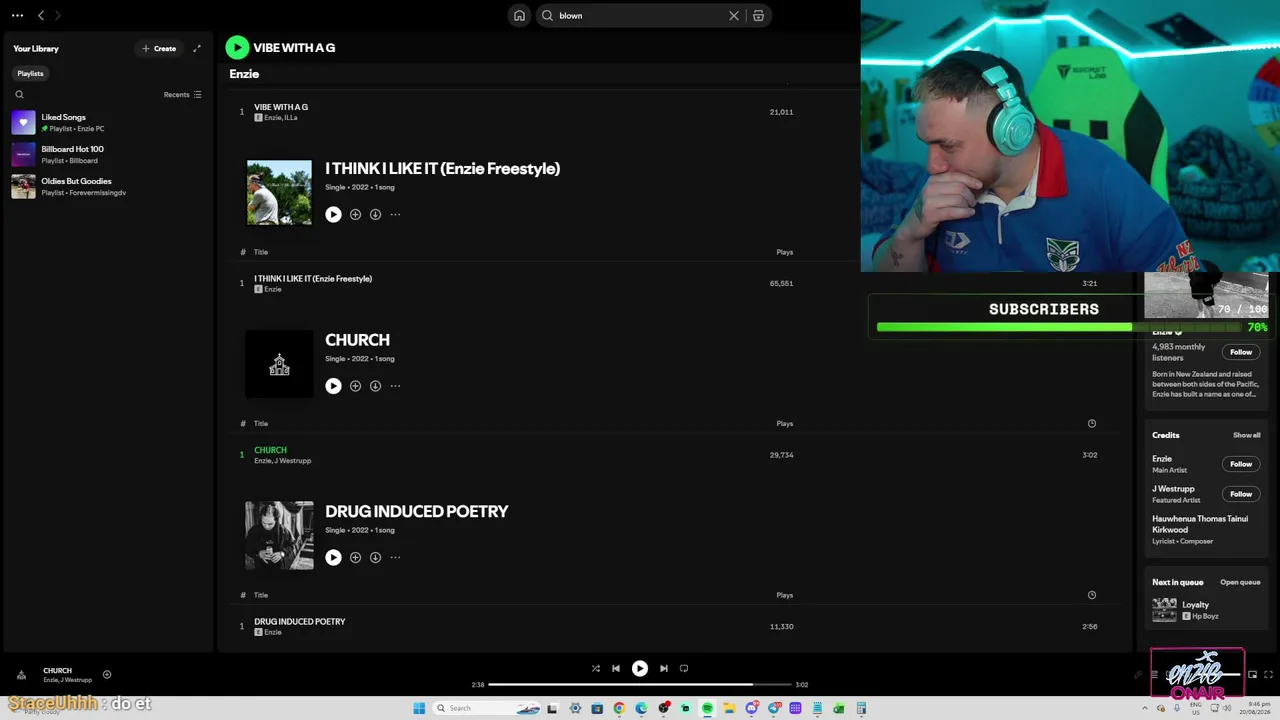Select I THINK I LIKE IT track row
Viewport: 1280px width, 720px height.
pos(675,283)
